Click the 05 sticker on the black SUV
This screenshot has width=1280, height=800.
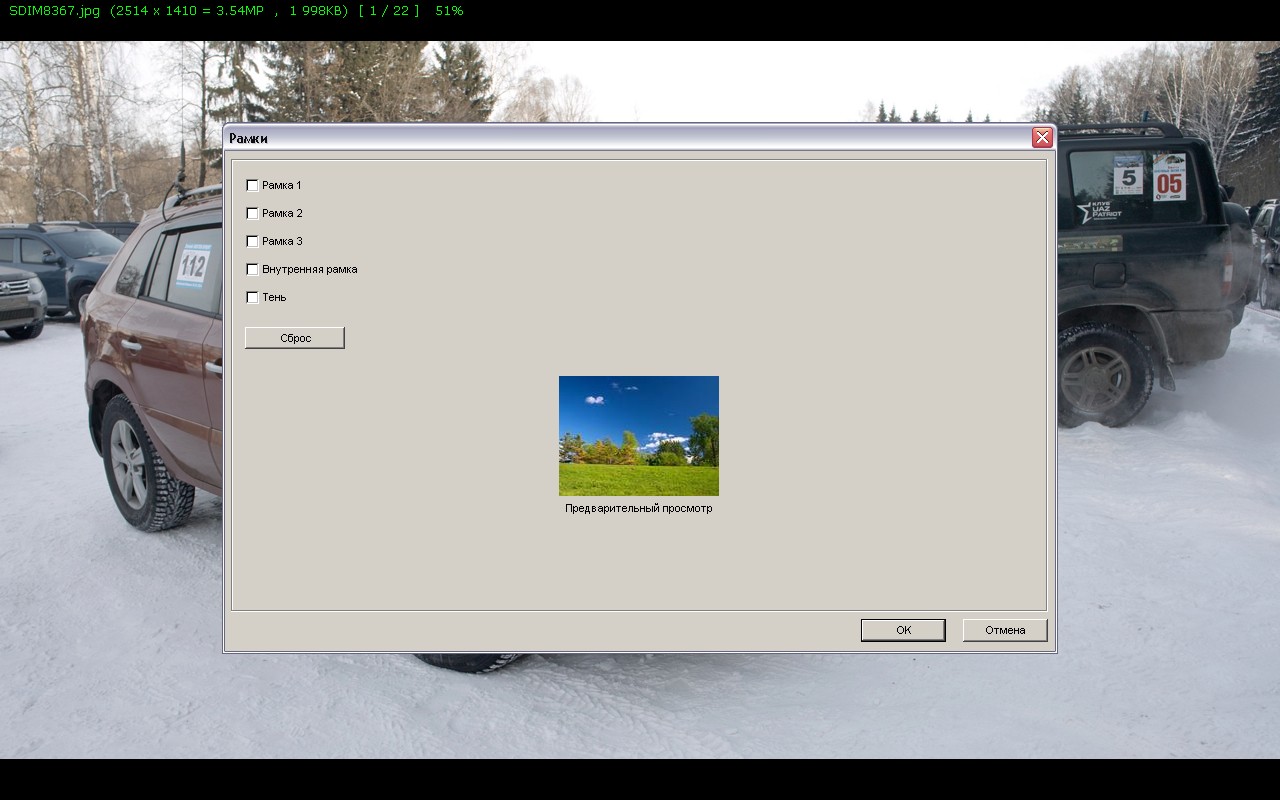point(1169,179)
